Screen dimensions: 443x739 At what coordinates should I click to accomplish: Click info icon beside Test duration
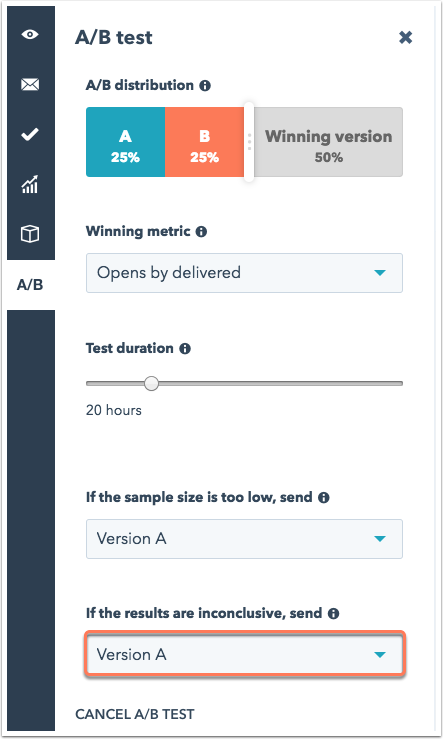coord(185,349)
